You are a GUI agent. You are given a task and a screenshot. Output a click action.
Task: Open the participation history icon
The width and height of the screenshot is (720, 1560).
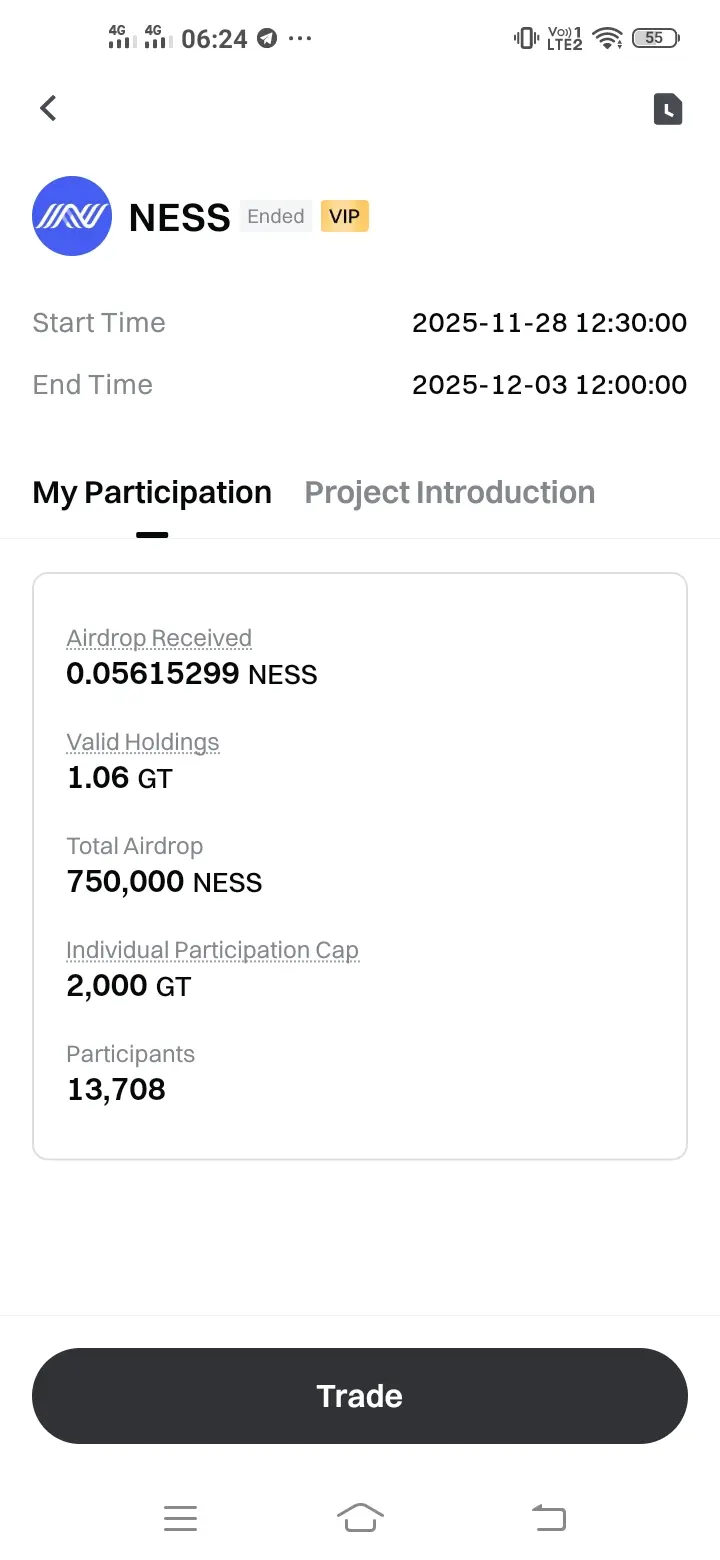coord(668,109)
